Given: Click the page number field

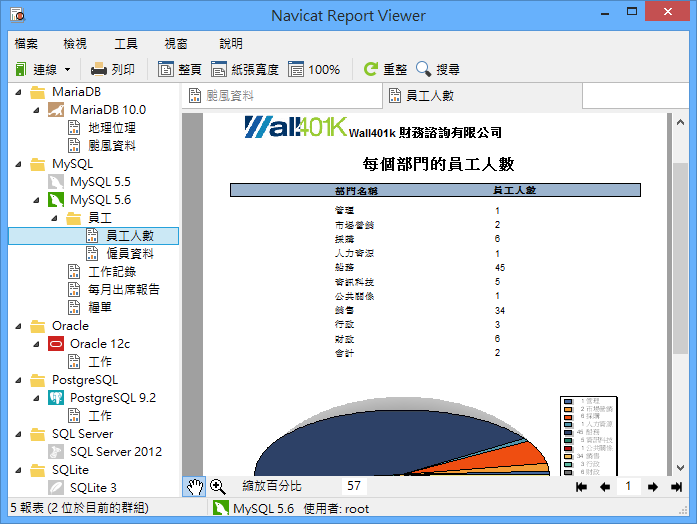Looking at the screenshot, I should (629, 486).
